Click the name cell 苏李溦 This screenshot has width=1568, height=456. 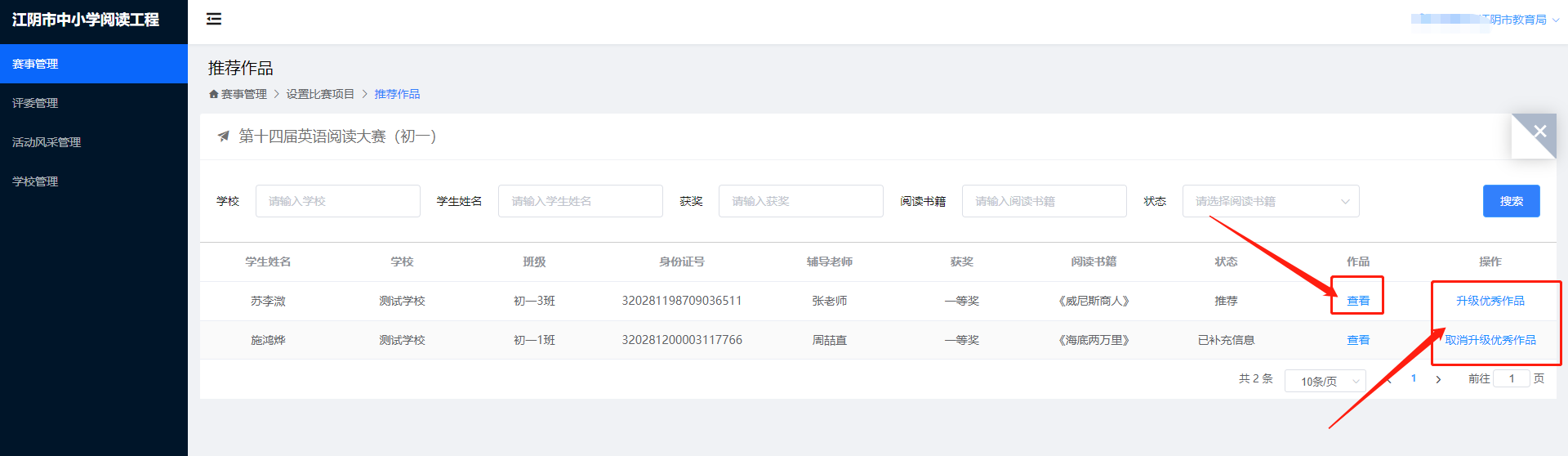click(x=268, y=301)
